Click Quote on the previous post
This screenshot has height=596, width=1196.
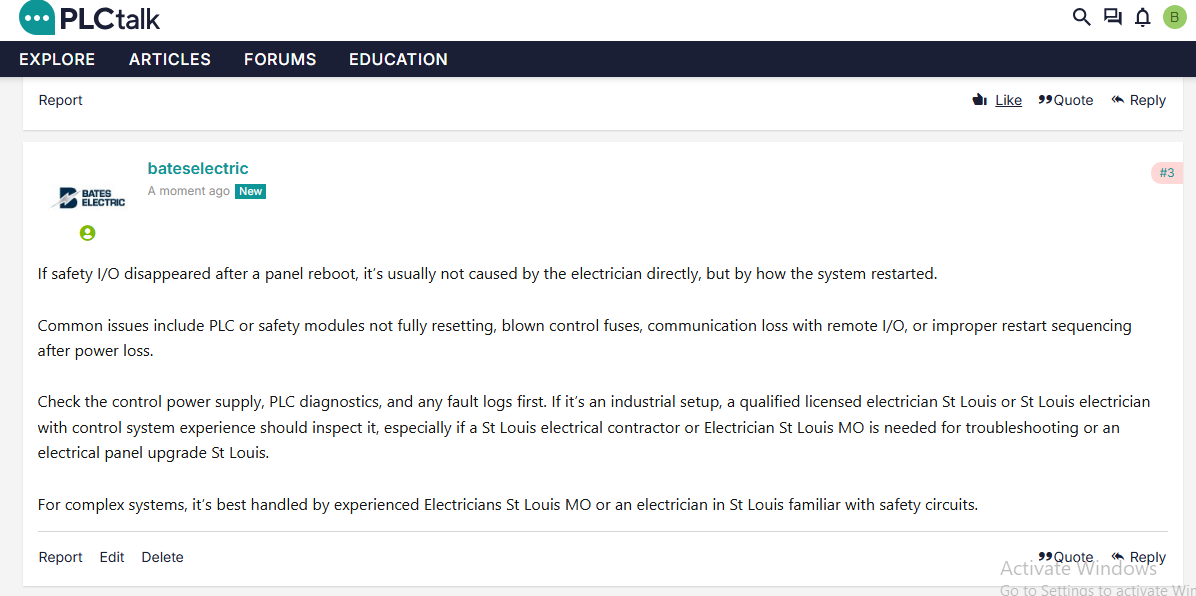(1066, 100)
